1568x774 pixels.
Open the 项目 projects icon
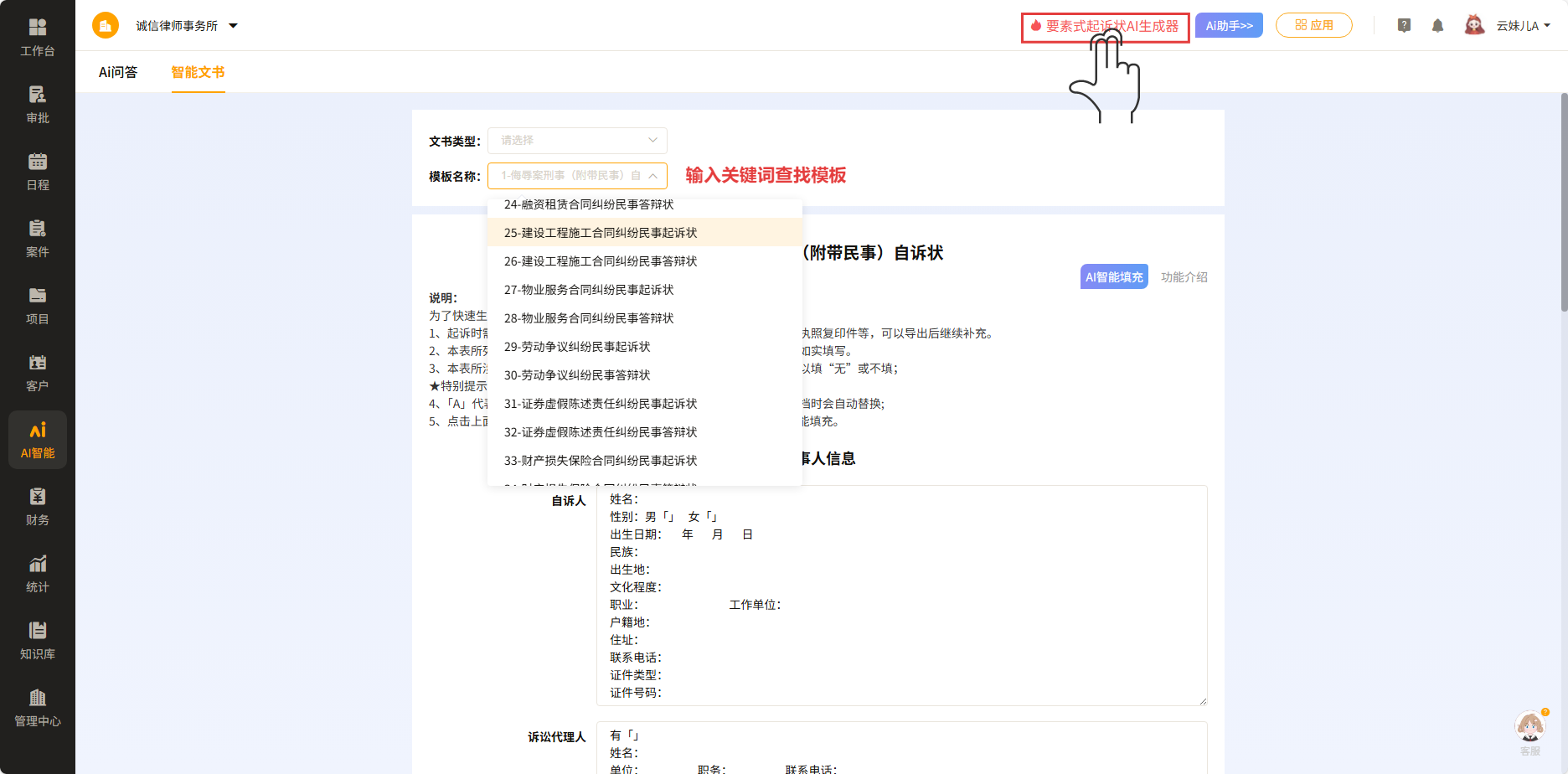tap(37, 303)
